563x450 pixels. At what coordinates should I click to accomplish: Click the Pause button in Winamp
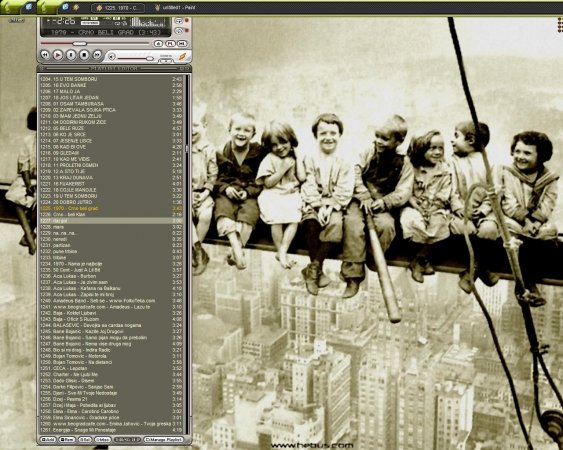pos(71,55)
